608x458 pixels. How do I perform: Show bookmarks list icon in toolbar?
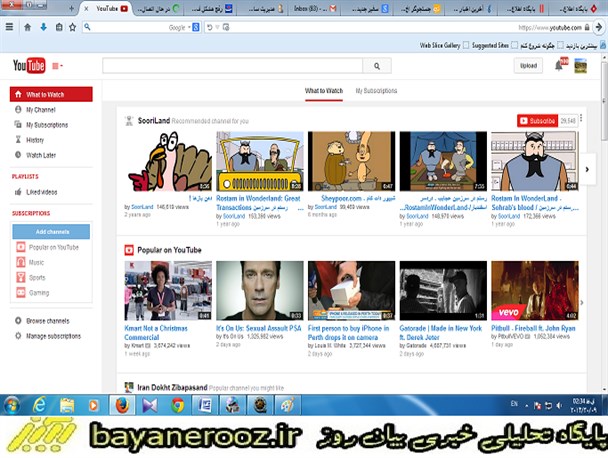[59, 27]
